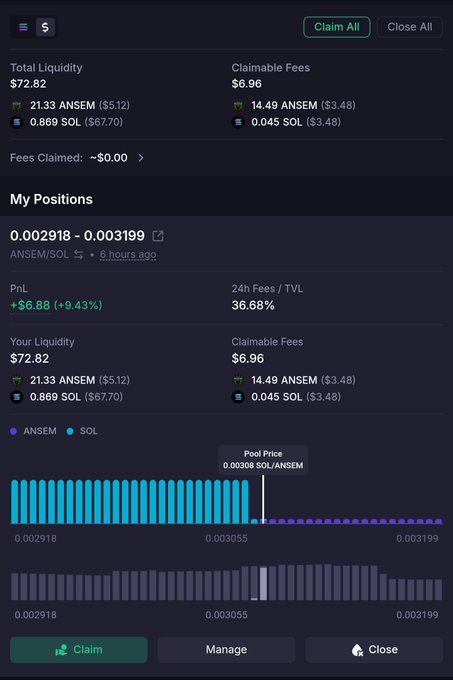Click the PnL value +$6.88

pos(30,305)
